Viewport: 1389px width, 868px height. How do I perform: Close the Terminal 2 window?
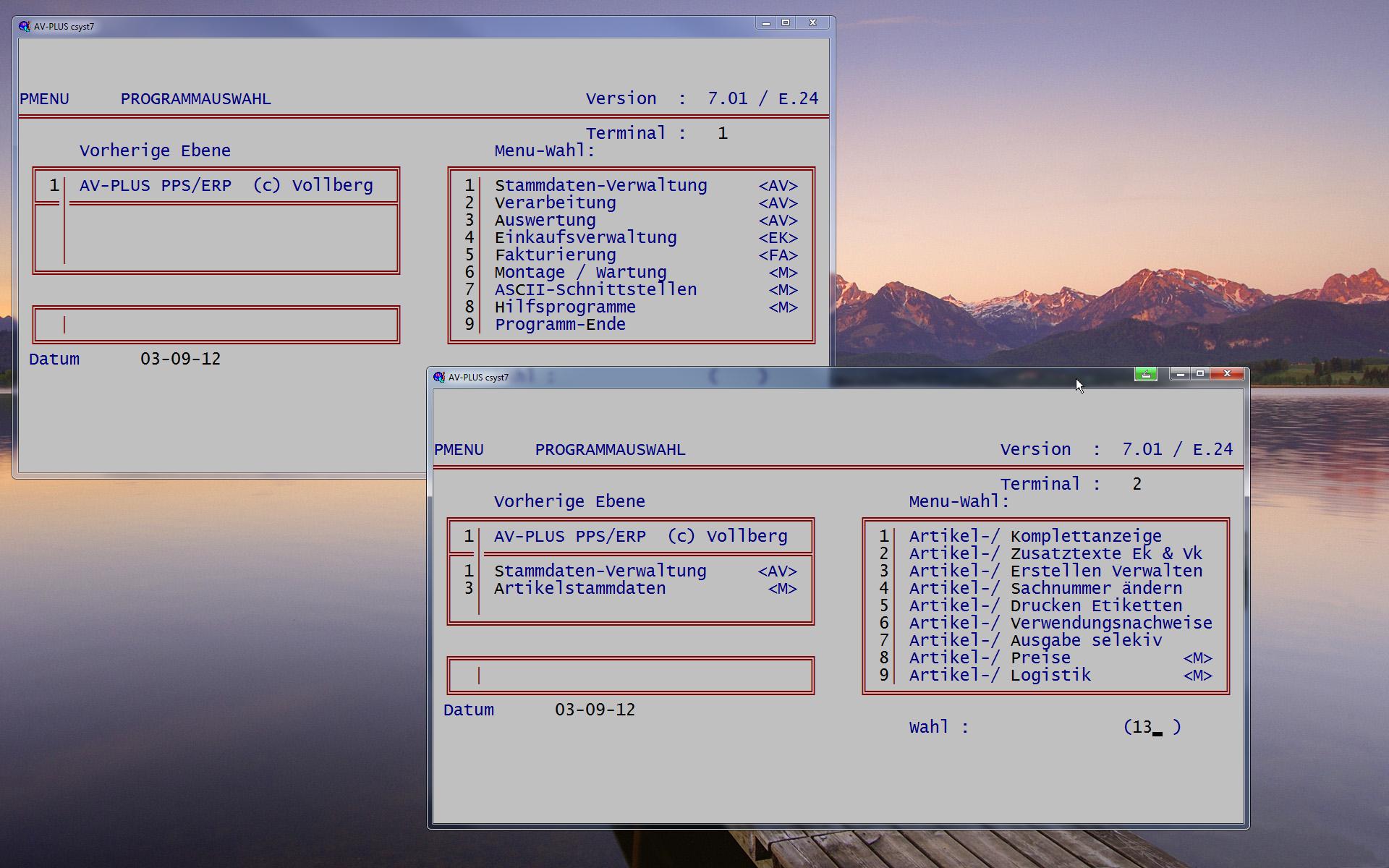(x=1227, y=374)
